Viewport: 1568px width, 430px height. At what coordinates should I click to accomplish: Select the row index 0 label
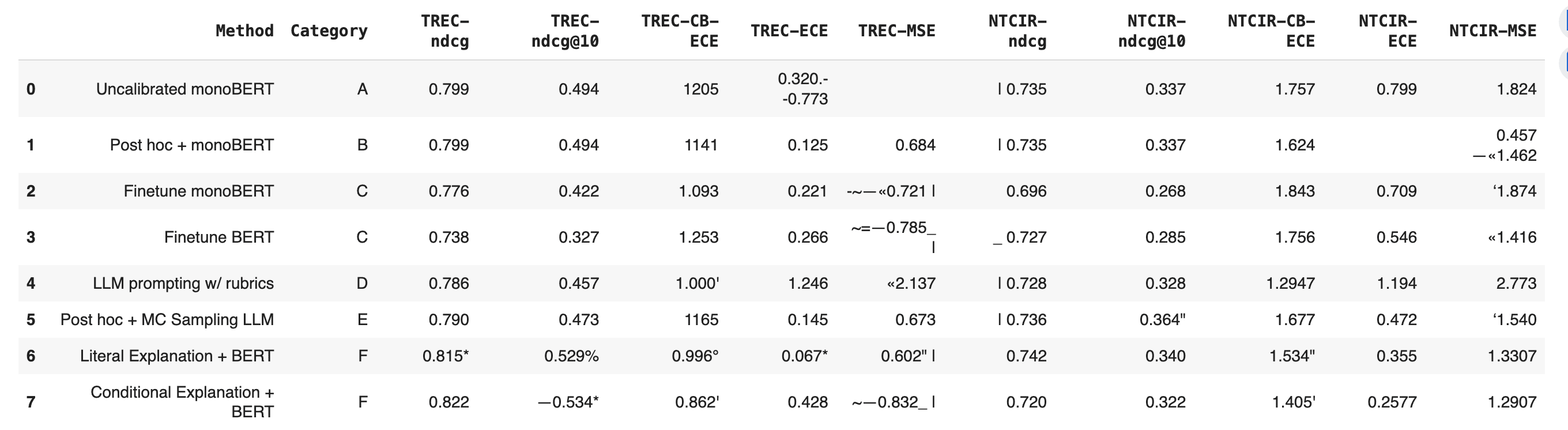click(x=31, y=89)
